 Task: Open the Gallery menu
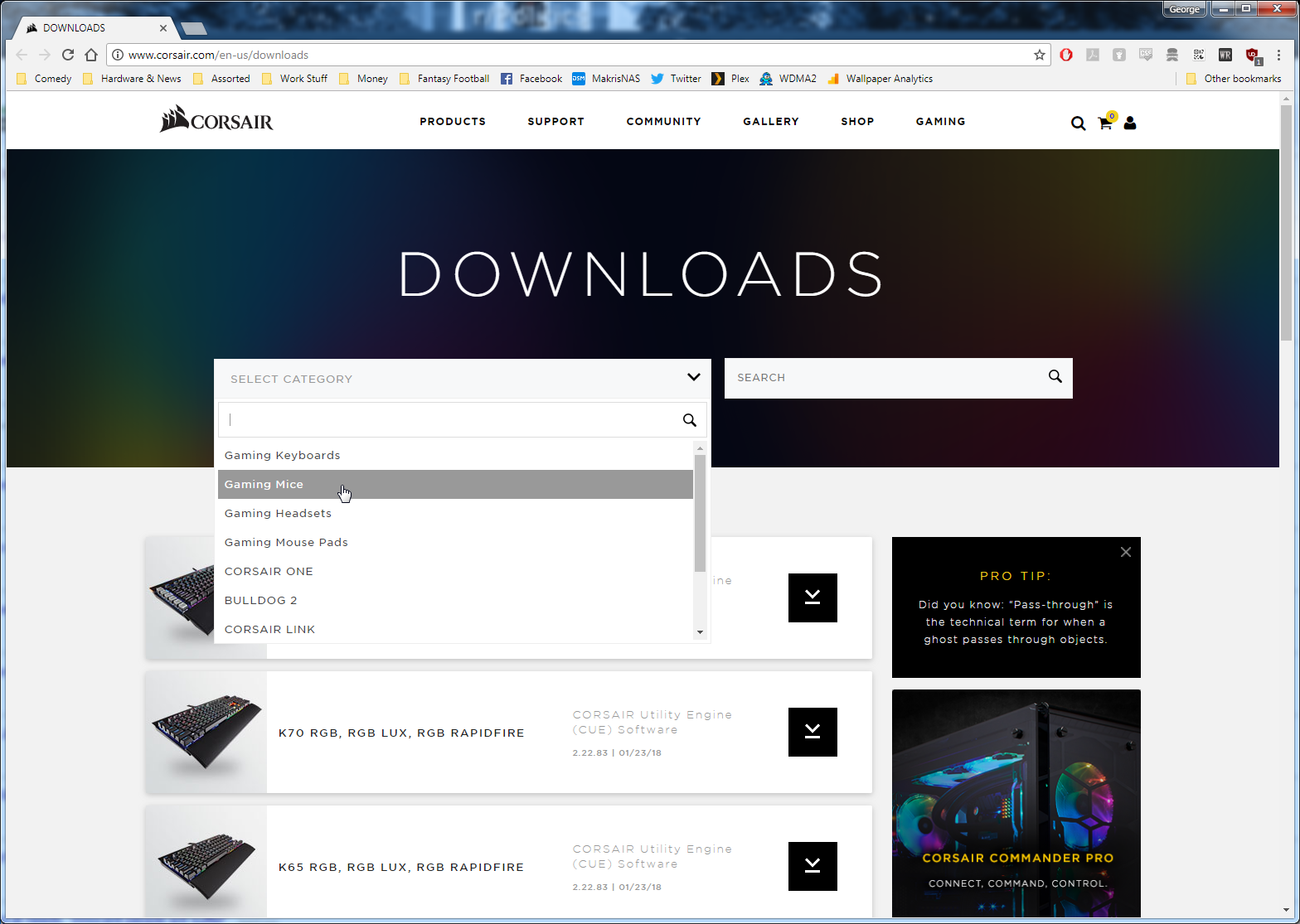771,121
